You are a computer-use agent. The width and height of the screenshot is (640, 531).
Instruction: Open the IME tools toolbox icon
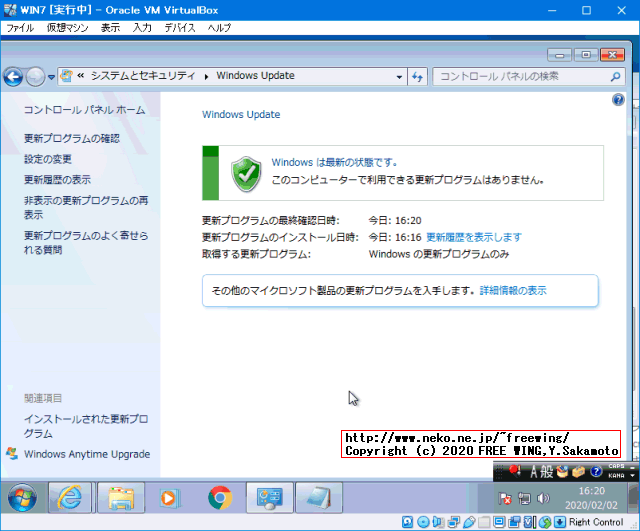coord(578,472)
